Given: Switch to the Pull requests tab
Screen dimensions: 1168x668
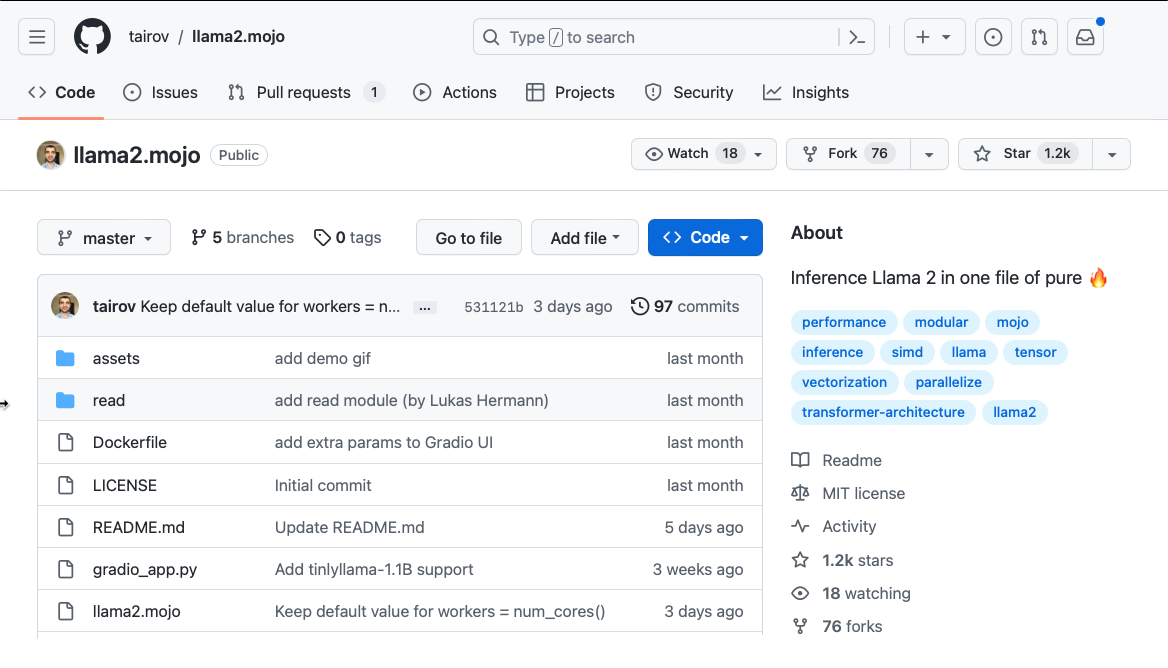Looking at the screenshot, I should [x=305, y=92].
